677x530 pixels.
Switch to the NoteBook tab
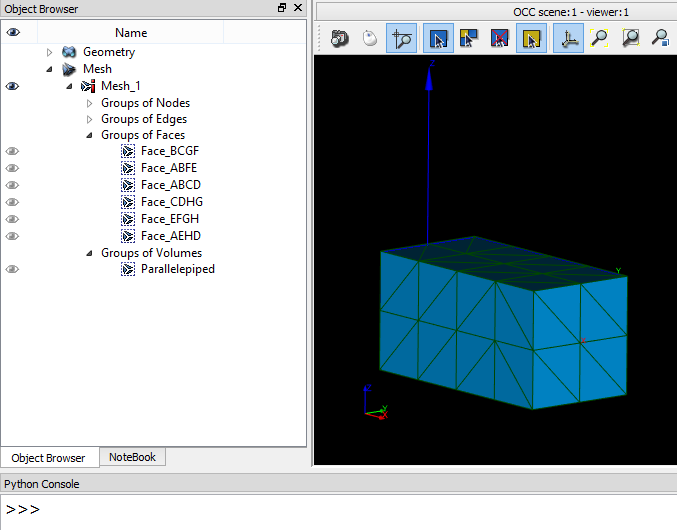point(132,457)
